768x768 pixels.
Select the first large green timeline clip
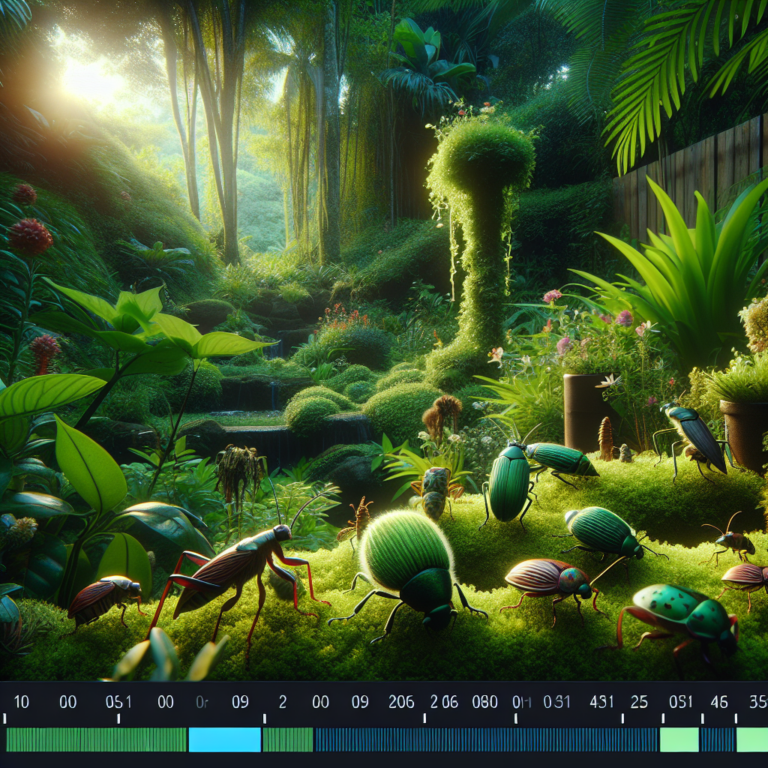pyautogui.click(x=96, y=740)
